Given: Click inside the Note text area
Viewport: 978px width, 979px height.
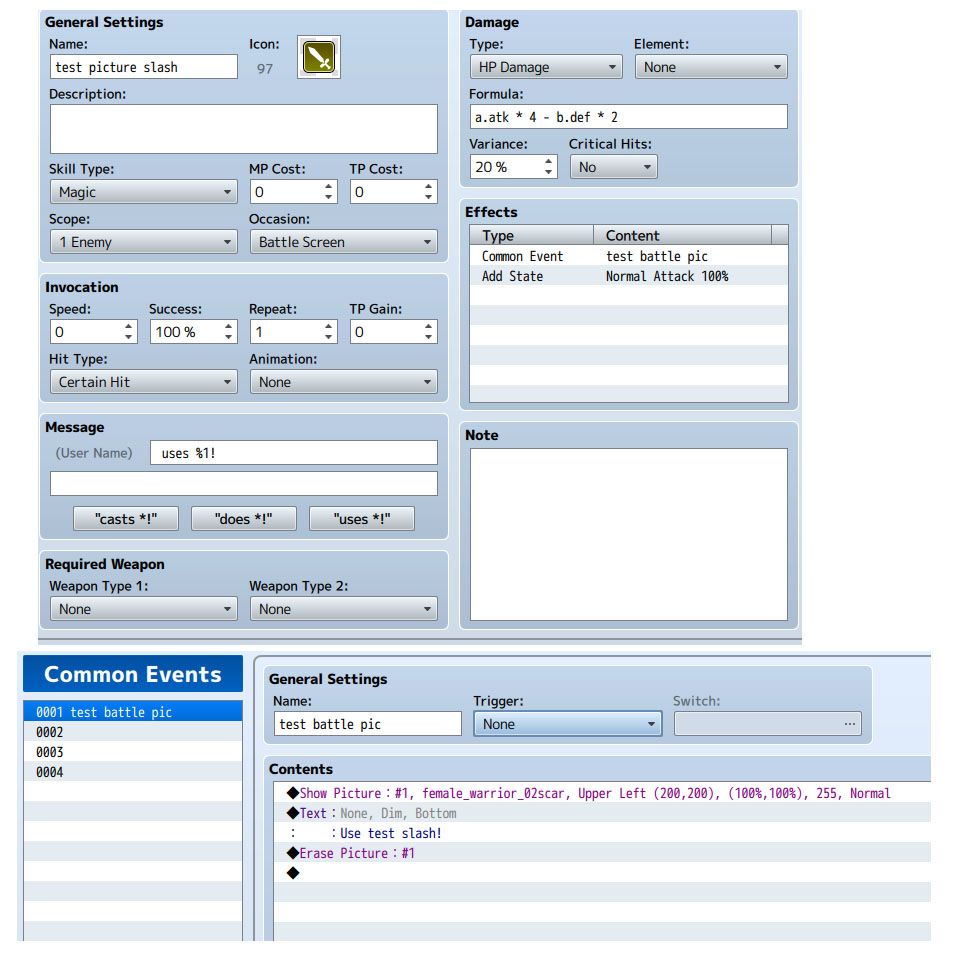Looking at the screenshot, I should (x=628, y=534).
